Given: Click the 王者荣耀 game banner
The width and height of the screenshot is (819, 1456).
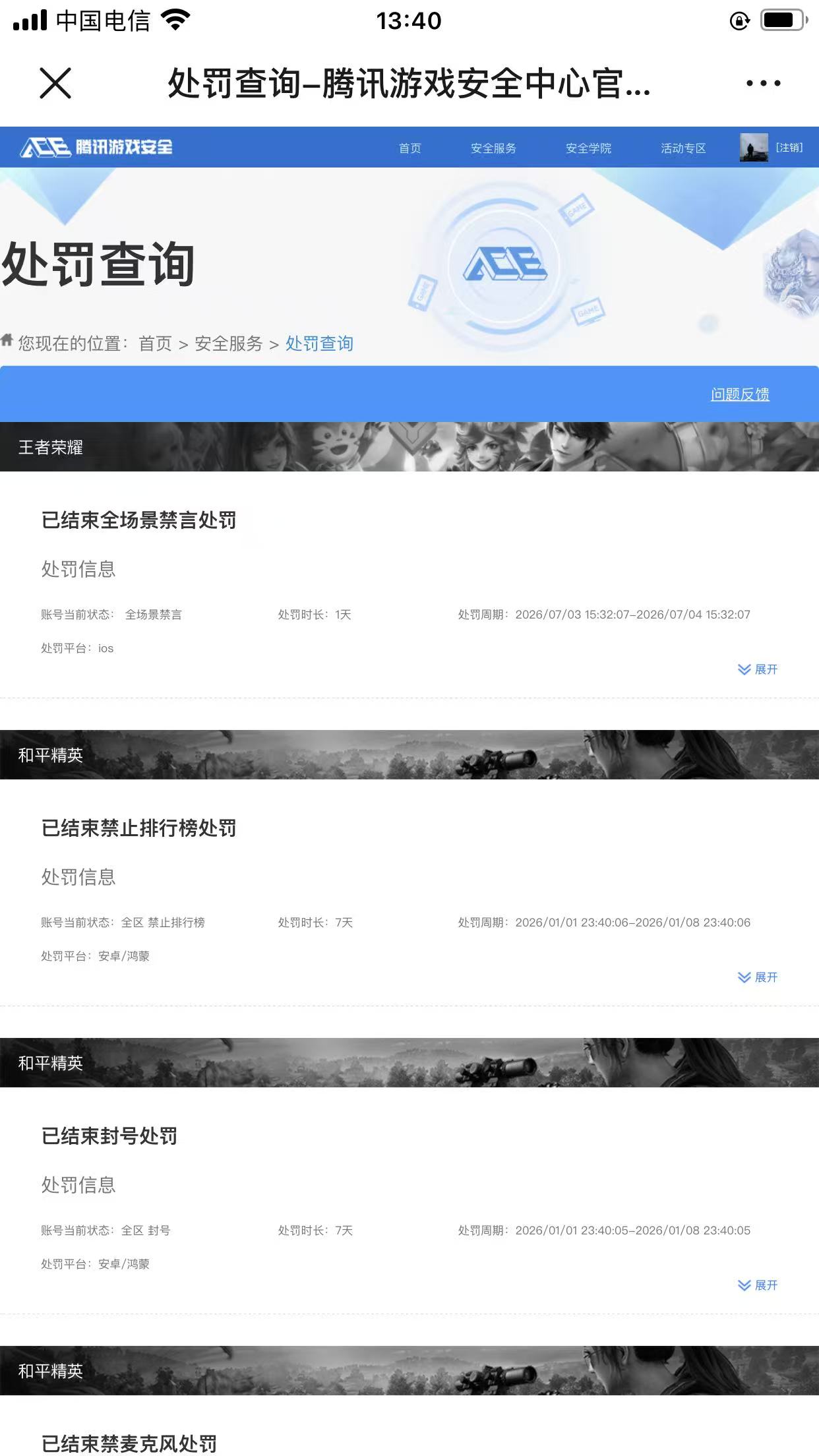Looking at the screenshot, I should coord(409,446).
